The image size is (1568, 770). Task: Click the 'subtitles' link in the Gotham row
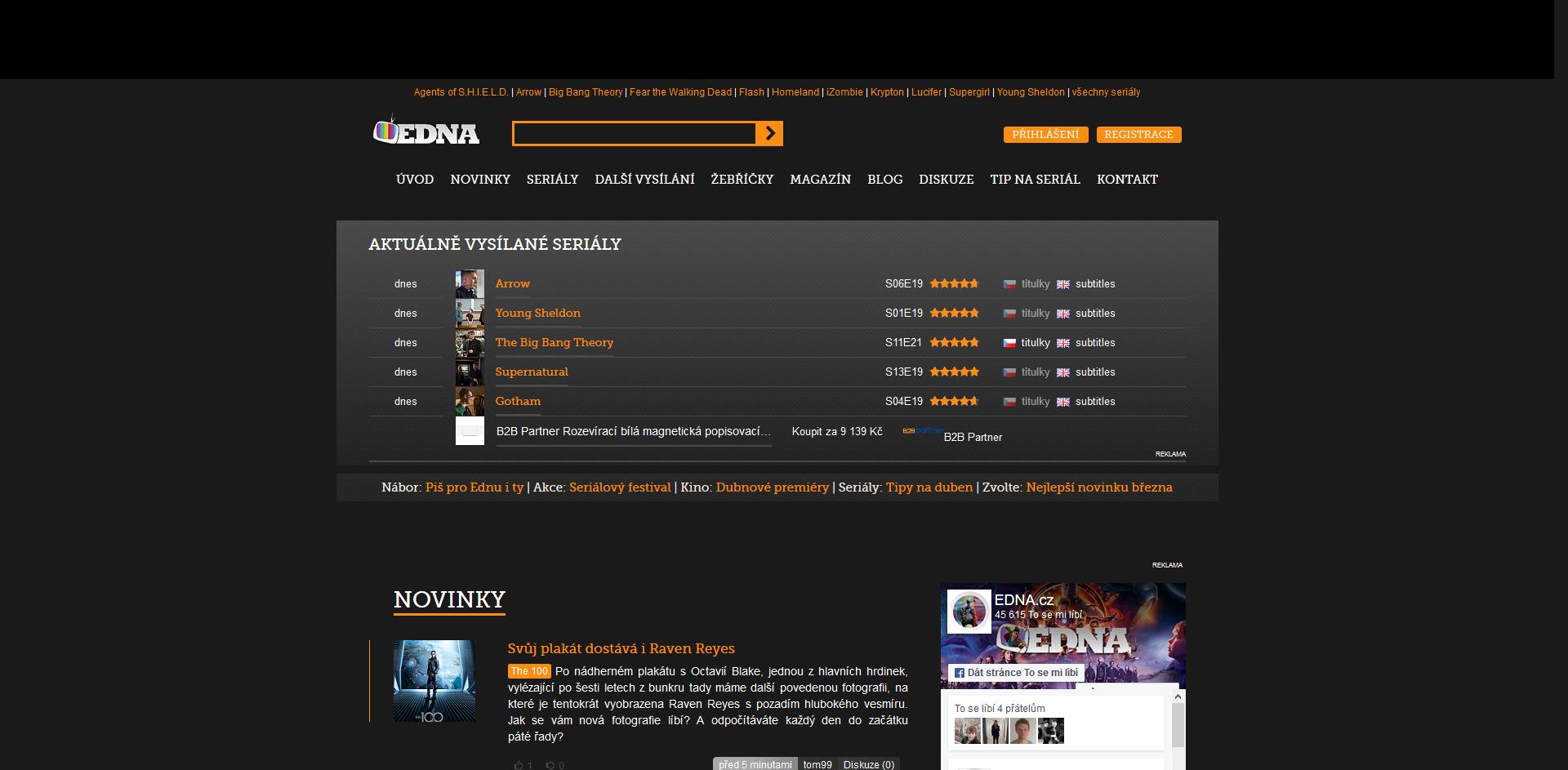[1095, 402]
